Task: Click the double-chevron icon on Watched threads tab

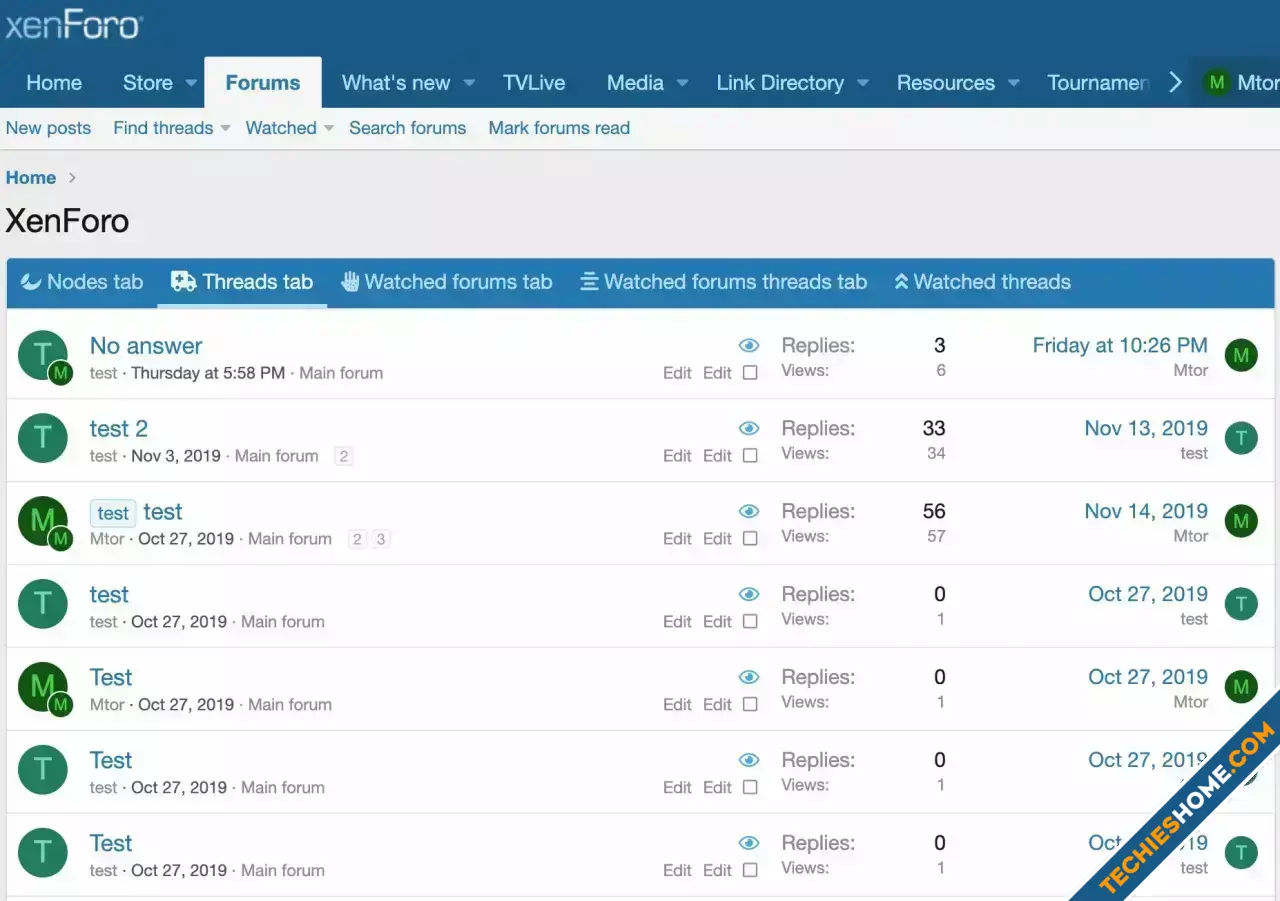Action: tap(901, 282)
